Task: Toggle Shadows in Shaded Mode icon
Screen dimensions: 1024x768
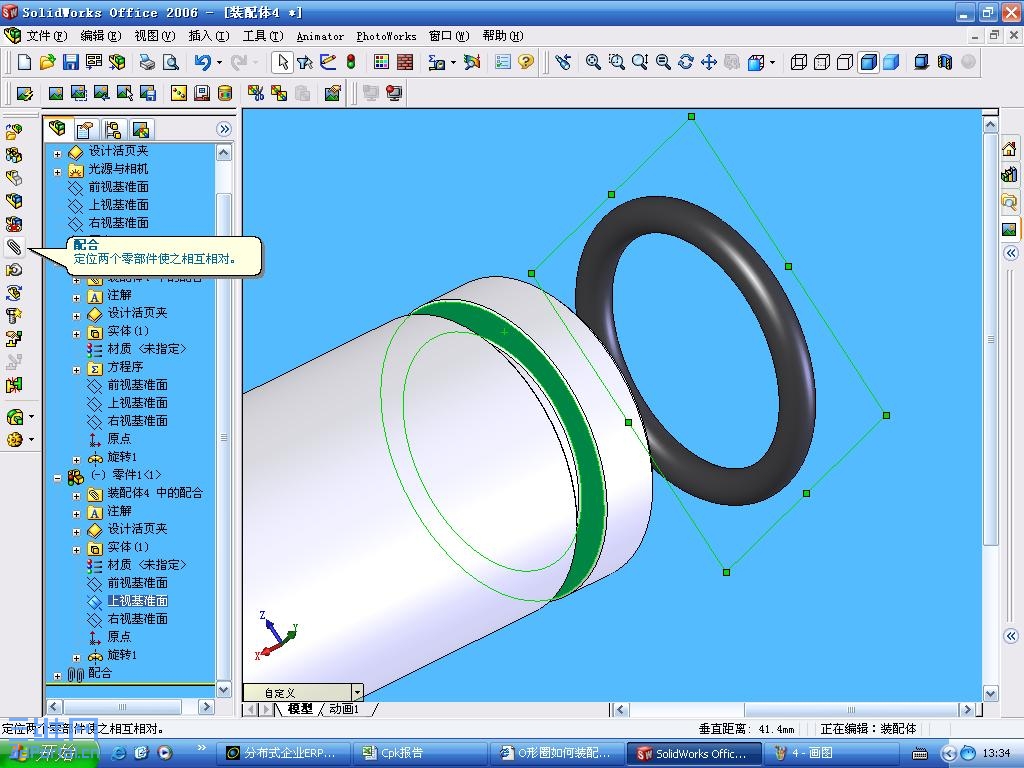Action: 921,62
